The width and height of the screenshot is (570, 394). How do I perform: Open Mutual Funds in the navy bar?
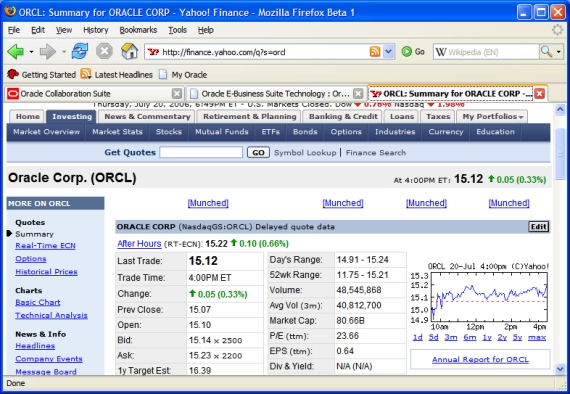[x=221, y=132]
